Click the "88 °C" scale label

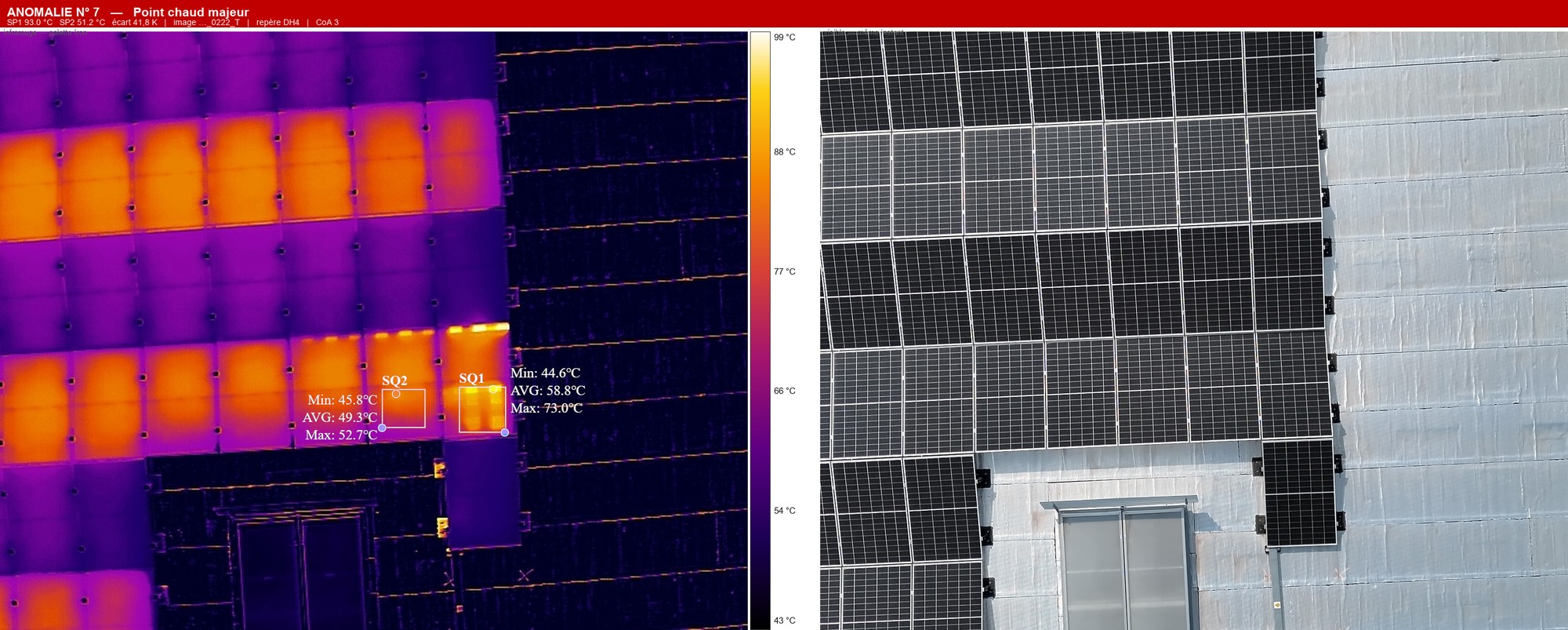tap(784, 152)
